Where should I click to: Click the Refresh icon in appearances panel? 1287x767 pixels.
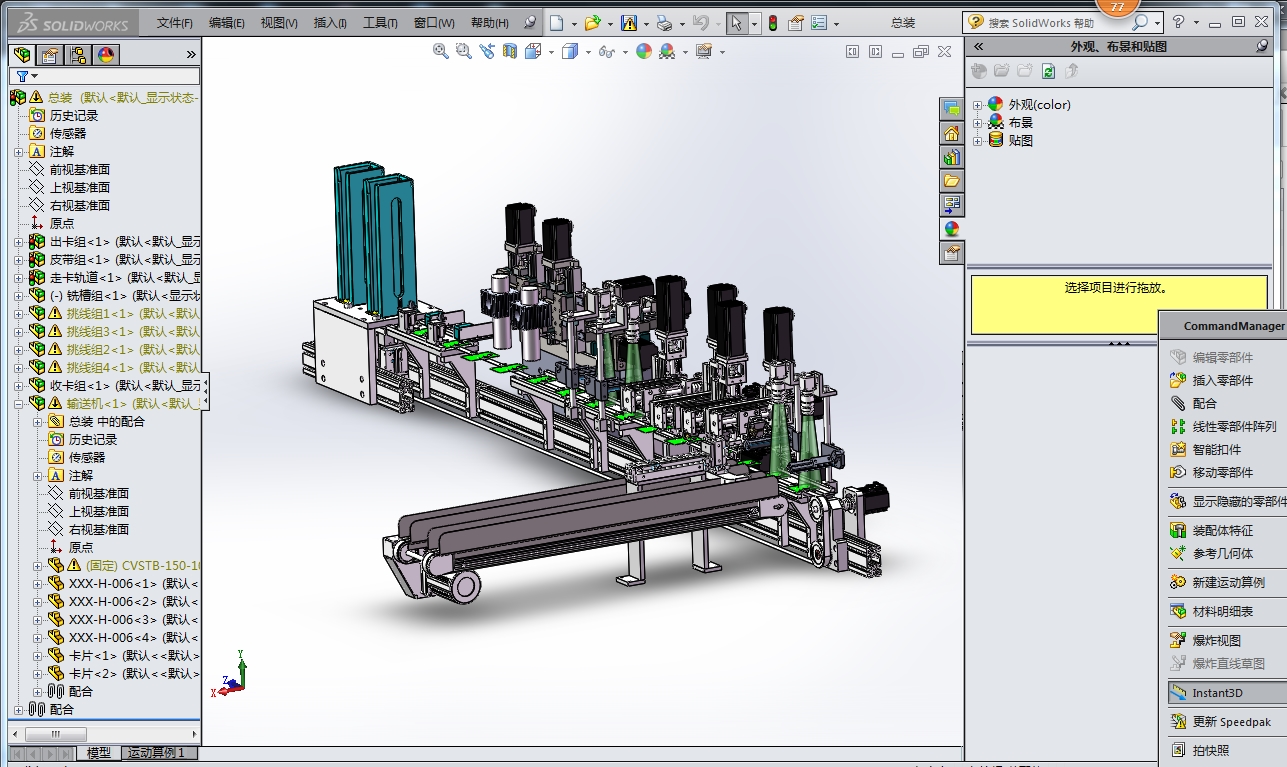pyautogui.click(x=1048, y=71)
